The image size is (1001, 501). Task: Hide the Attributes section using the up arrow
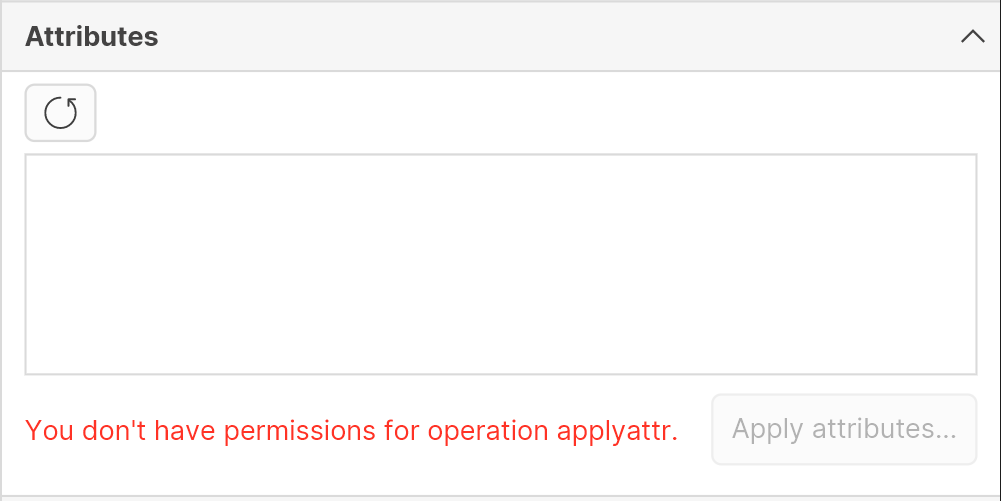click(x=972, y=37)
